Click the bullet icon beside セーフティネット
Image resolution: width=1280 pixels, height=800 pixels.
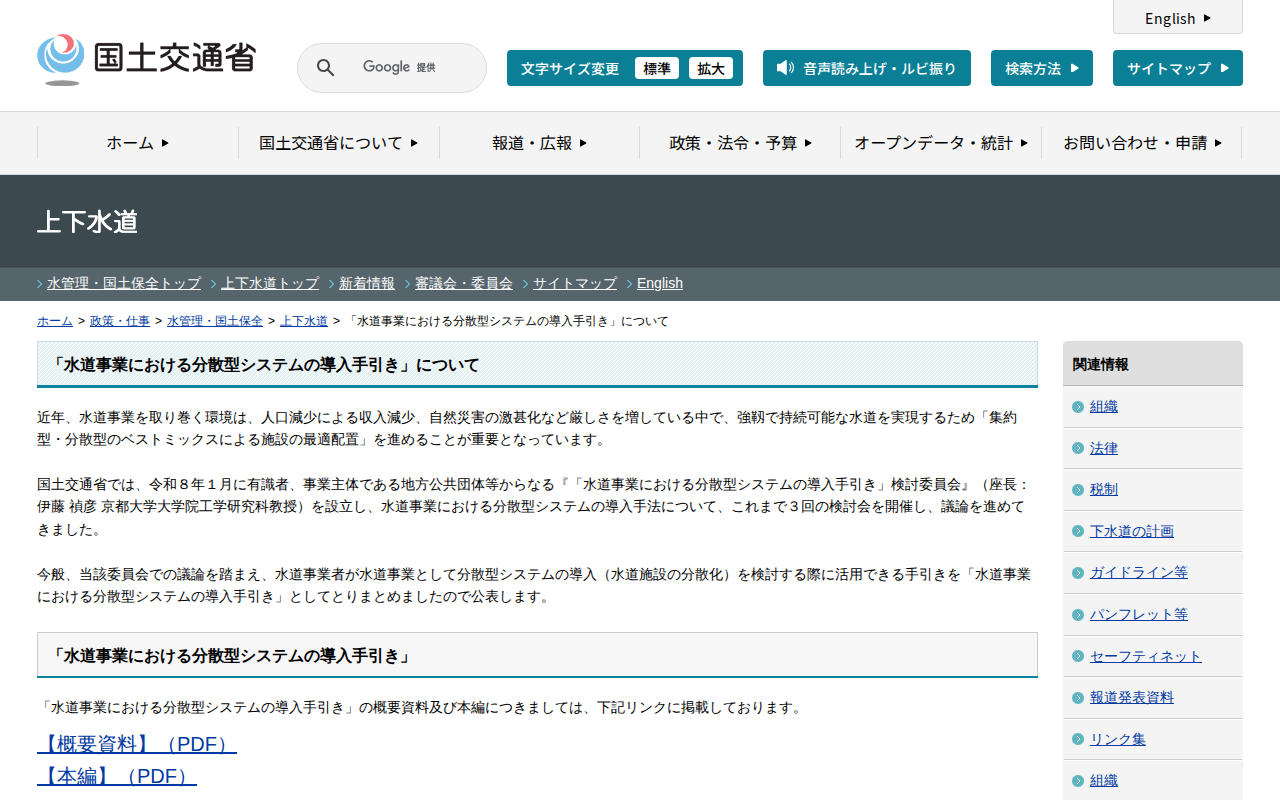(x=1077, y=656)
